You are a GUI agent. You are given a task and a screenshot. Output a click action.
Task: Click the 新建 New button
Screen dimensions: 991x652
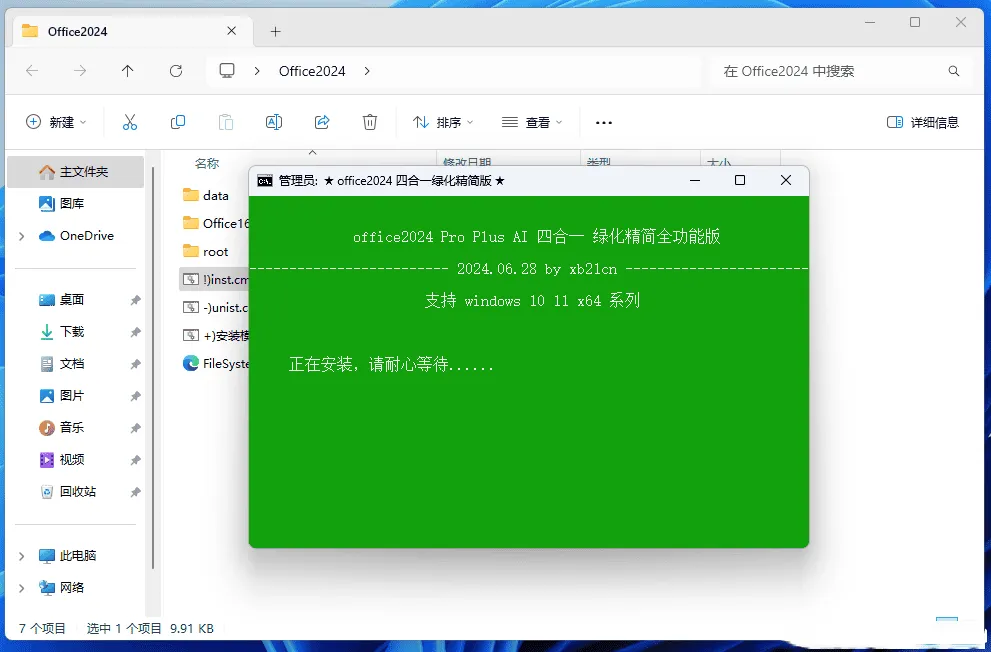click(57, 121)
